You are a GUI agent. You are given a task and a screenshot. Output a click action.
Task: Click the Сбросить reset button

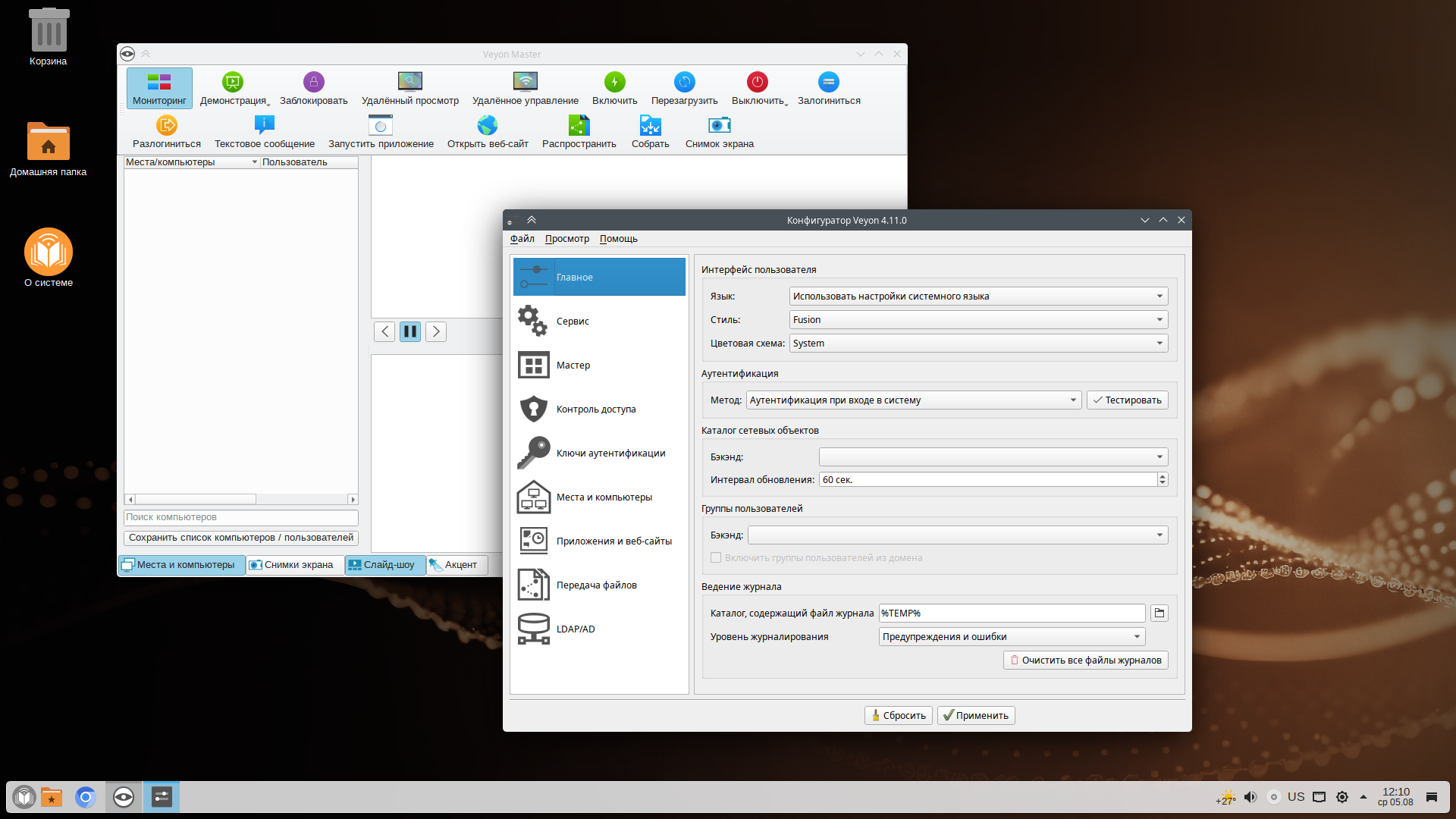899,716
